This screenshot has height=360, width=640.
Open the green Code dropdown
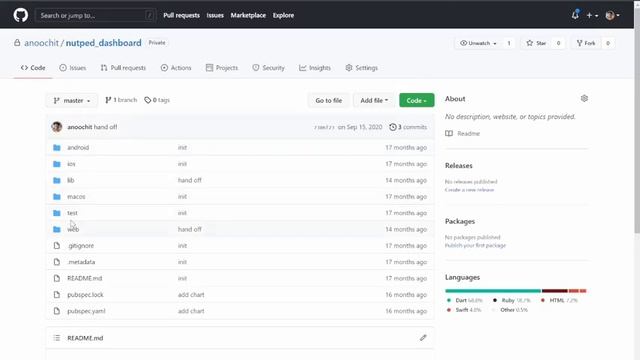[x=417, y=100]
